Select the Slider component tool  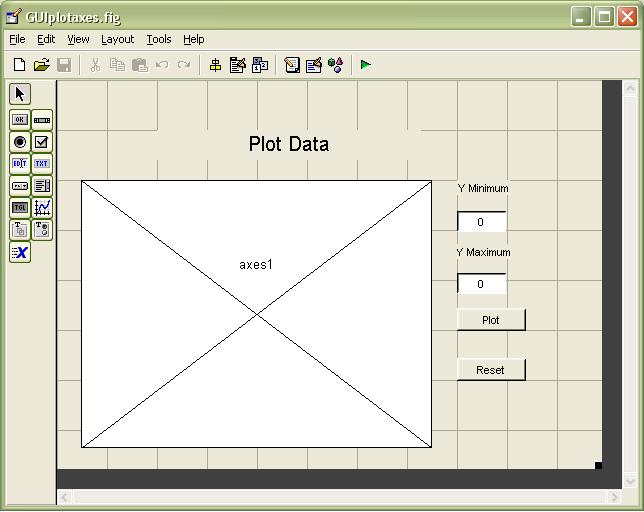click(42, 120)
